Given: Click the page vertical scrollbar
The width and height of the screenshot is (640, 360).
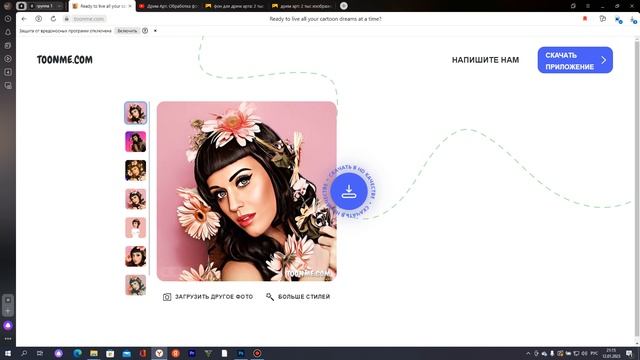Looking at the screenshot, I should click(x=637, y=188).
